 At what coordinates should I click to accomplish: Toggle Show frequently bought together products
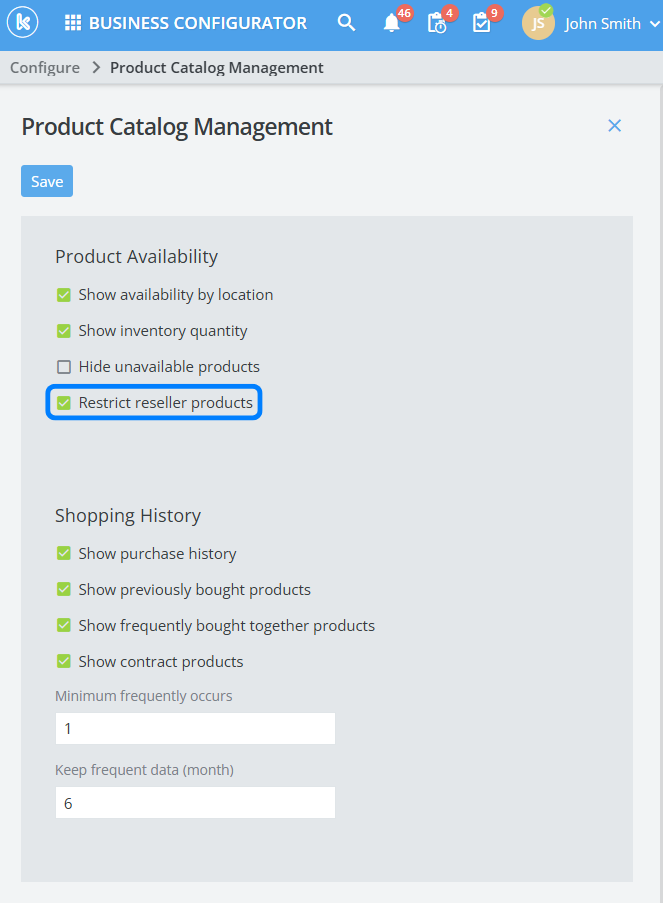pyautogui.click(x=64, y=626)
